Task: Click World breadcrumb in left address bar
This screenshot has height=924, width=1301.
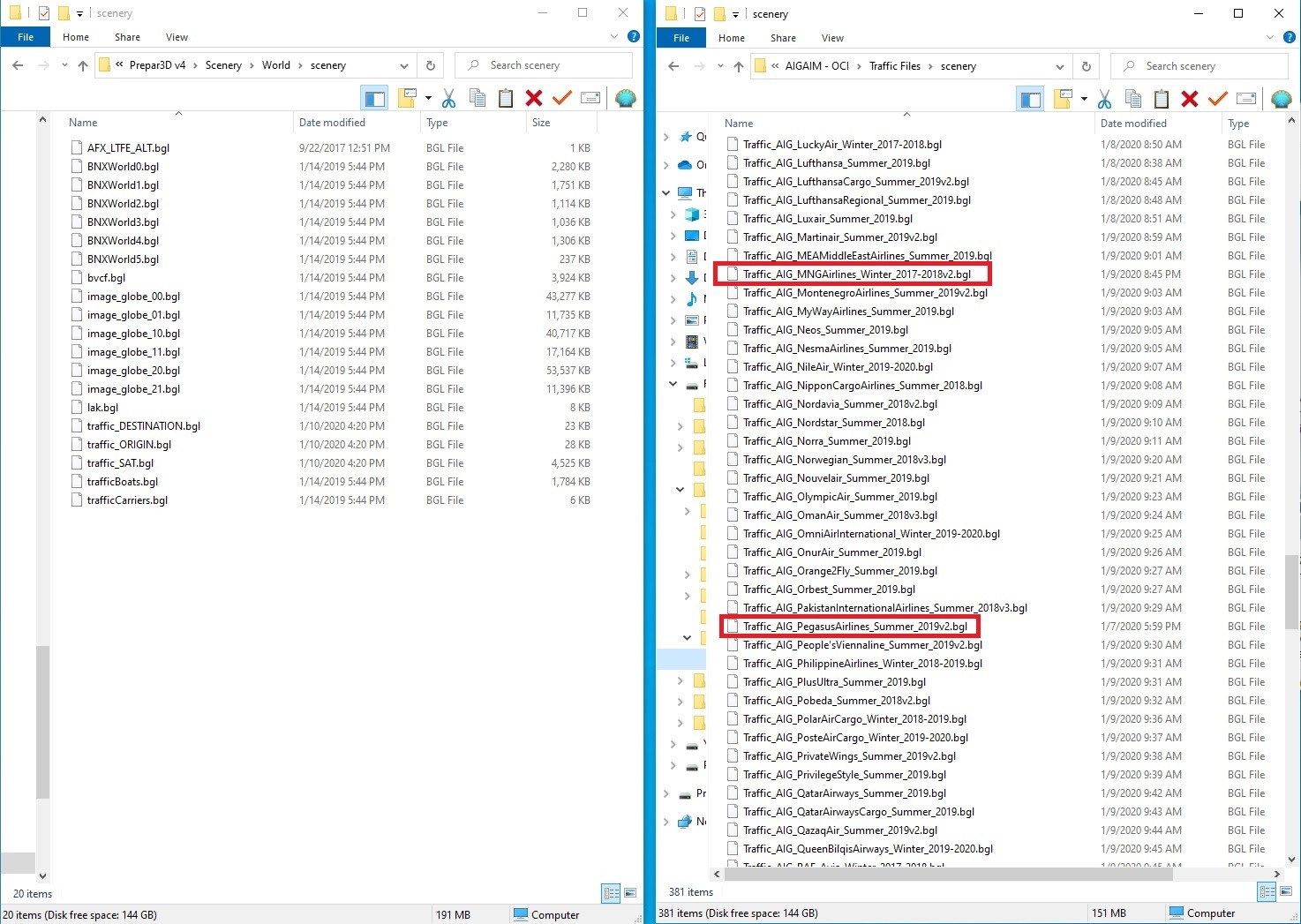Action: pyautogui.click(x=275, y=65)
